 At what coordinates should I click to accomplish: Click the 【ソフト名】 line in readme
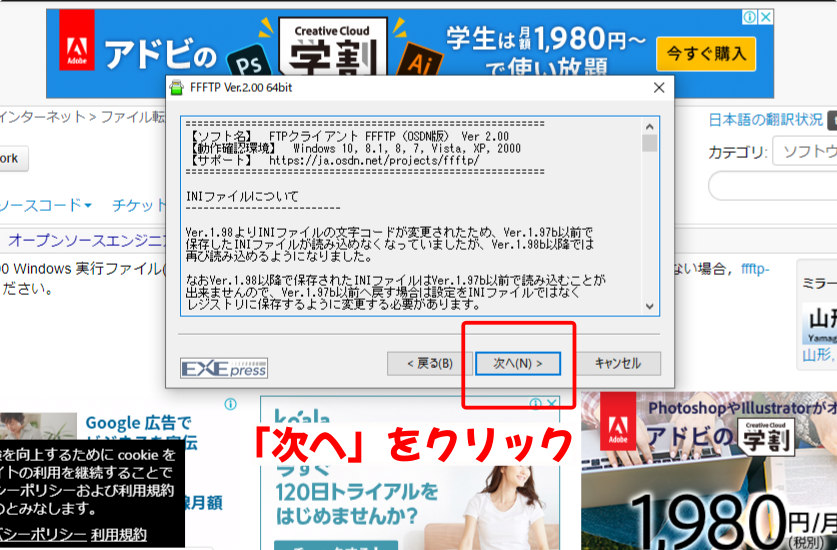(x=347, y=136)
